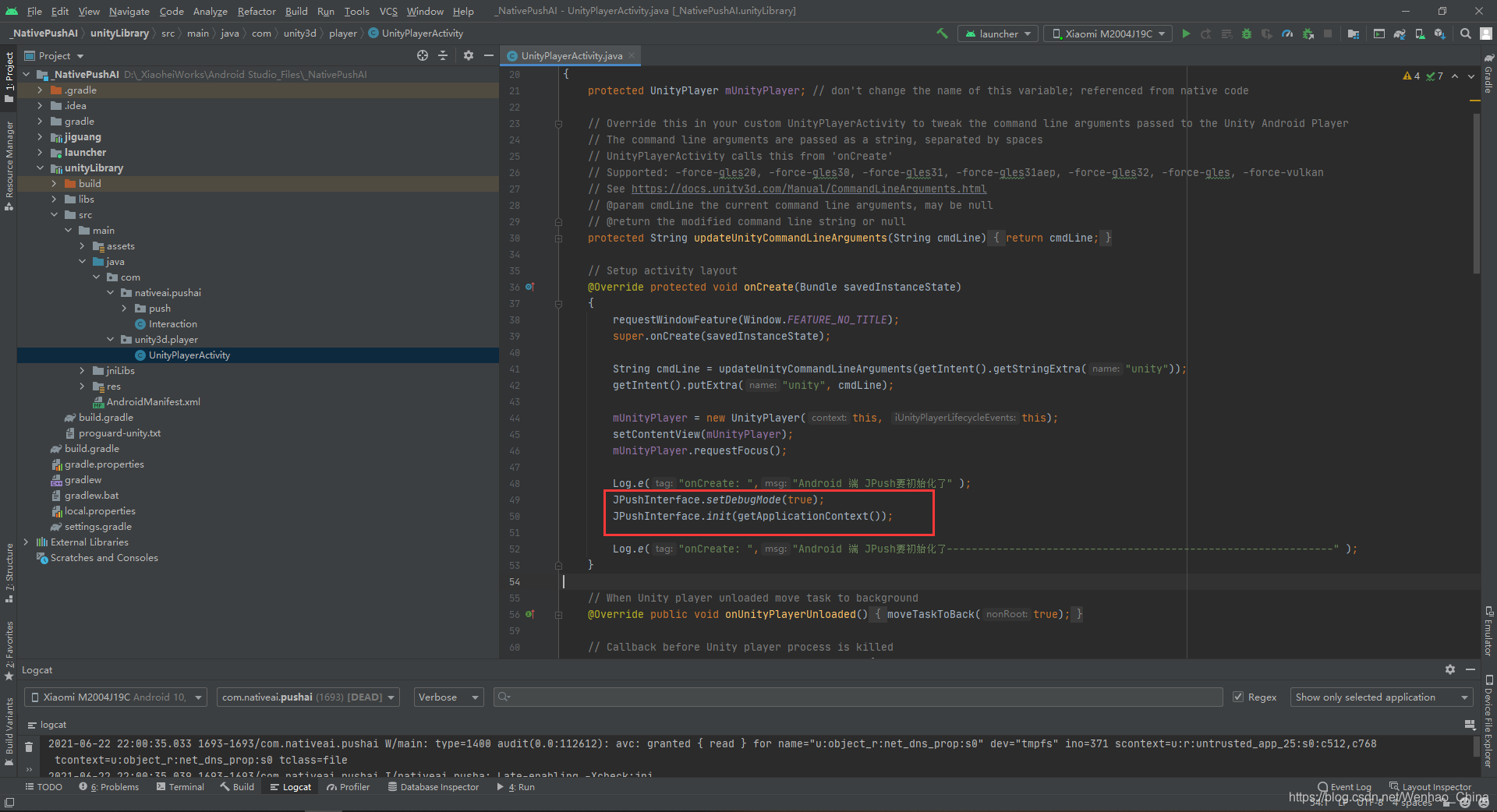
Task: Open Project panel settings gear
Action: click(x=468, y=55)
